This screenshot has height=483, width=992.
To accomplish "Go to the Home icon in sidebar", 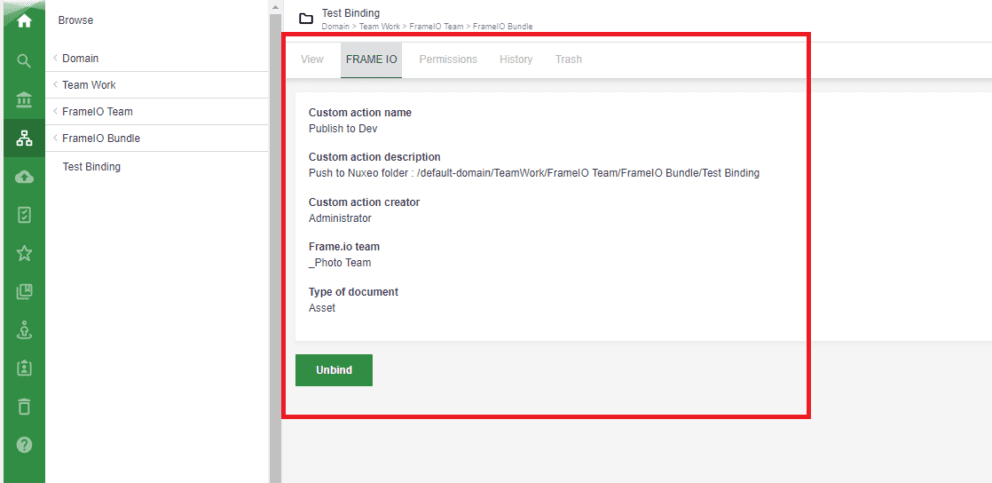I will [24, 21].
